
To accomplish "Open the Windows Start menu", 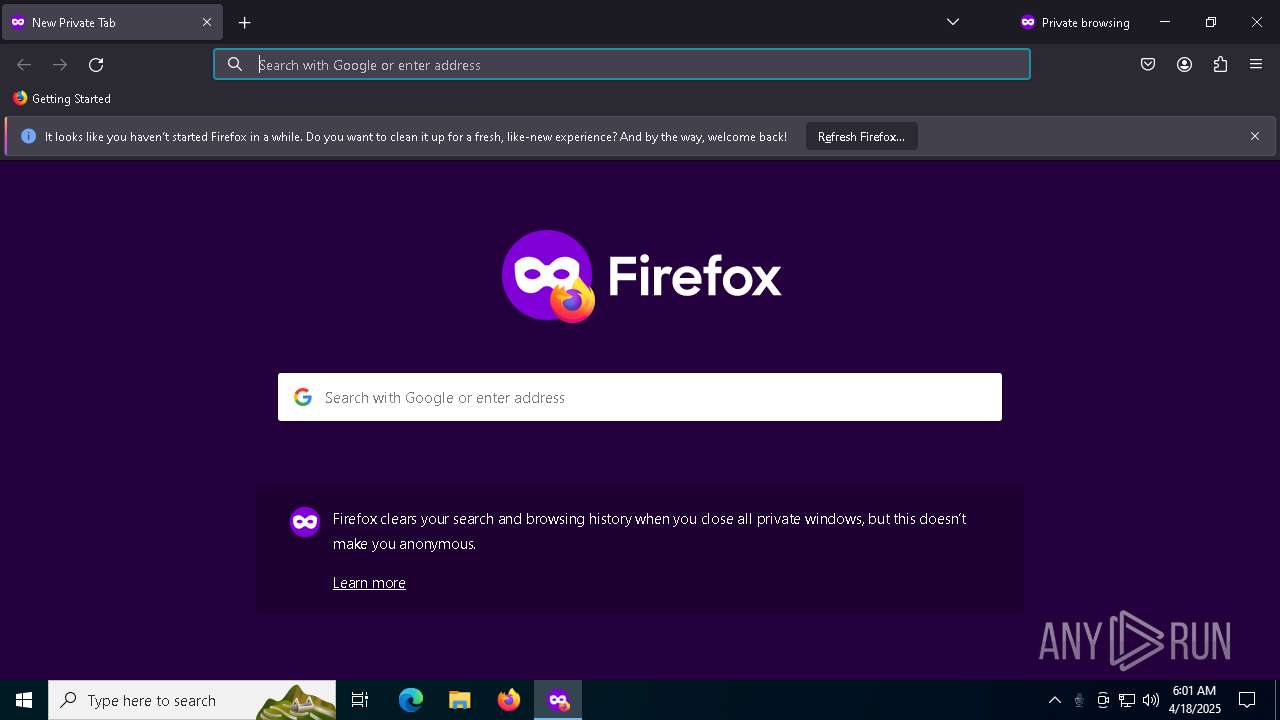I will [x=24, y=701].
